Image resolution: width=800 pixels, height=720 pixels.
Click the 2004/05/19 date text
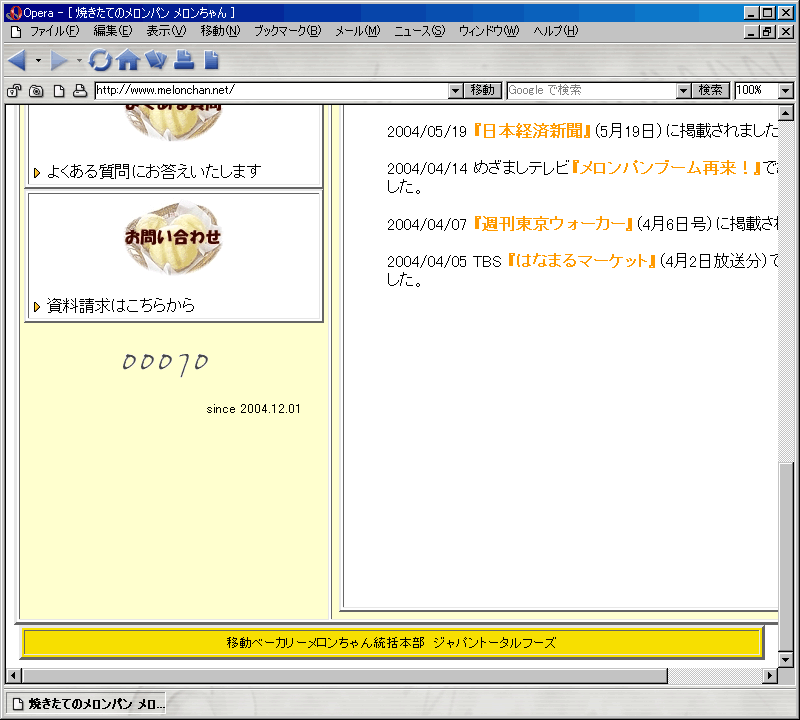[x=427, y=132]
